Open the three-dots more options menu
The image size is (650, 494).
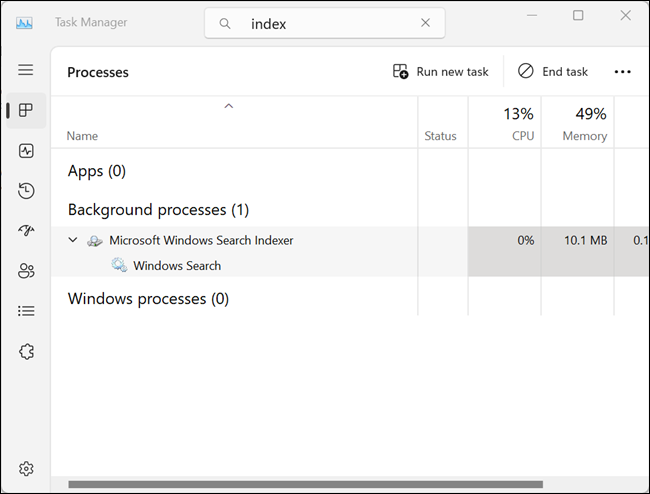coord(623,72)
